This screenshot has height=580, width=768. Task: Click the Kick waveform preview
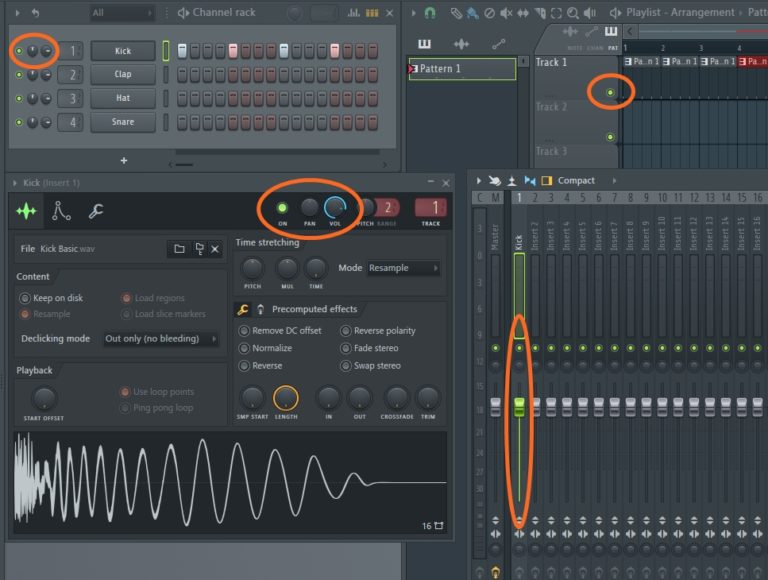(x=230, y=483)
